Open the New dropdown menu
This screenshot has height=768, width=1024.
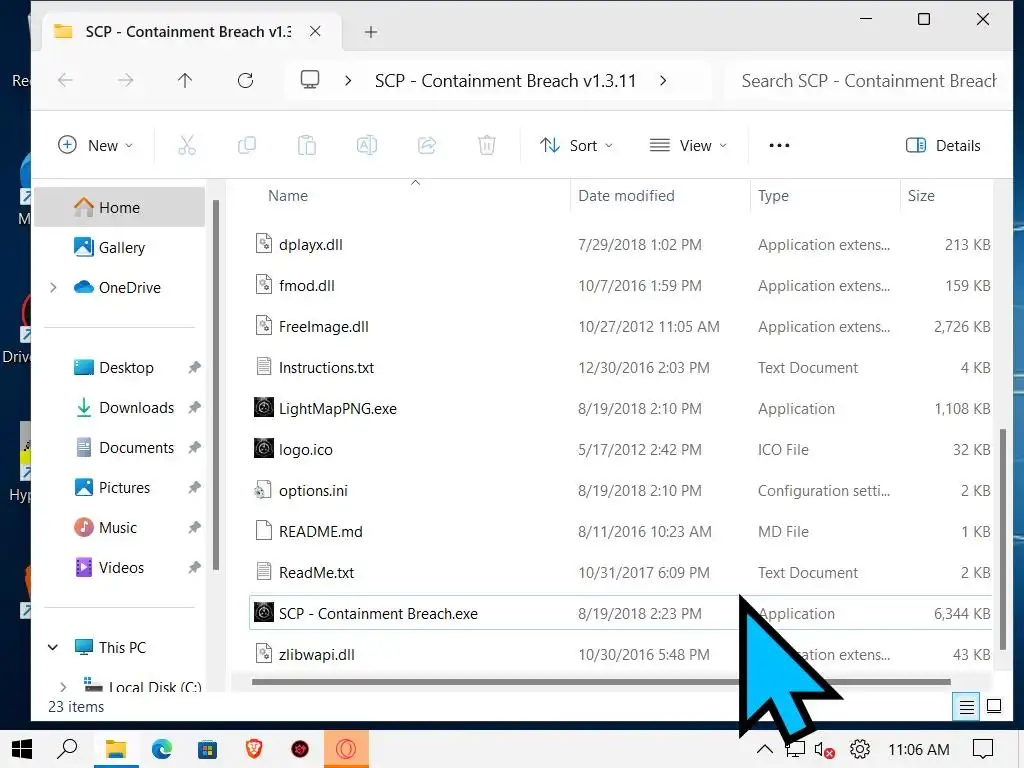[x=95, y=145]
